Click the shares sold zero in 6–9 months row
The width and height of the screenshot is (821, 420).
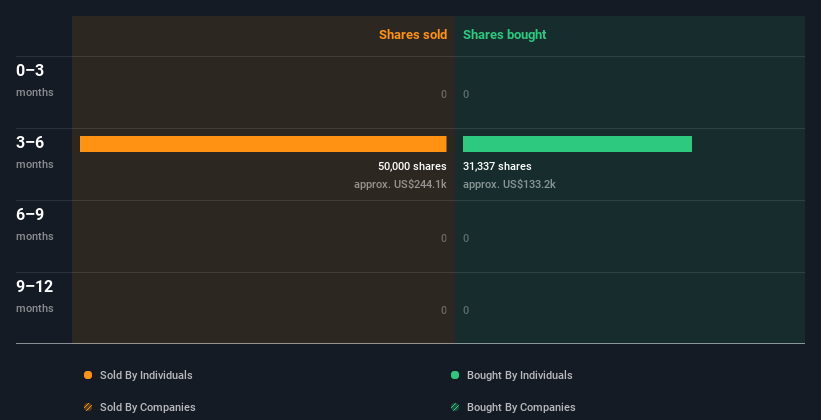tap(444, 238)
